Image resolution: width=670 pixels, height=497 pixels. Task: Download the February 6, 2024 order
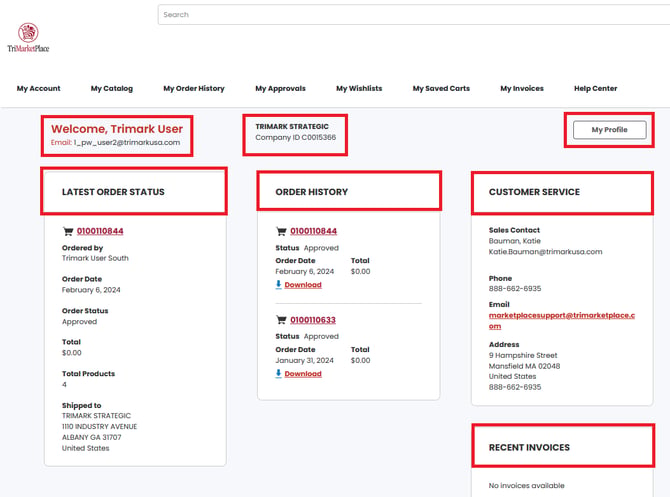click(303, 285)
